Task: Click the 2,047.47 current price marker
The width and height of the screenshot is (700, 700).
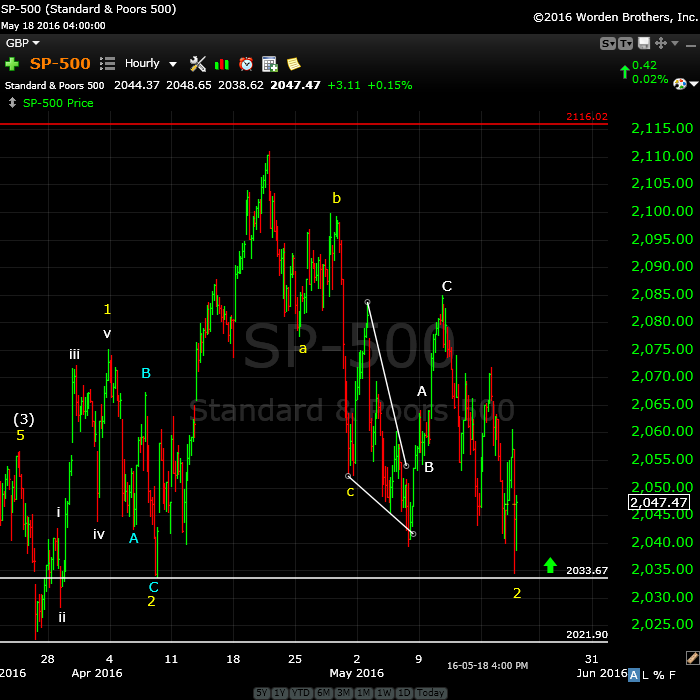Action: pos(659,502)
